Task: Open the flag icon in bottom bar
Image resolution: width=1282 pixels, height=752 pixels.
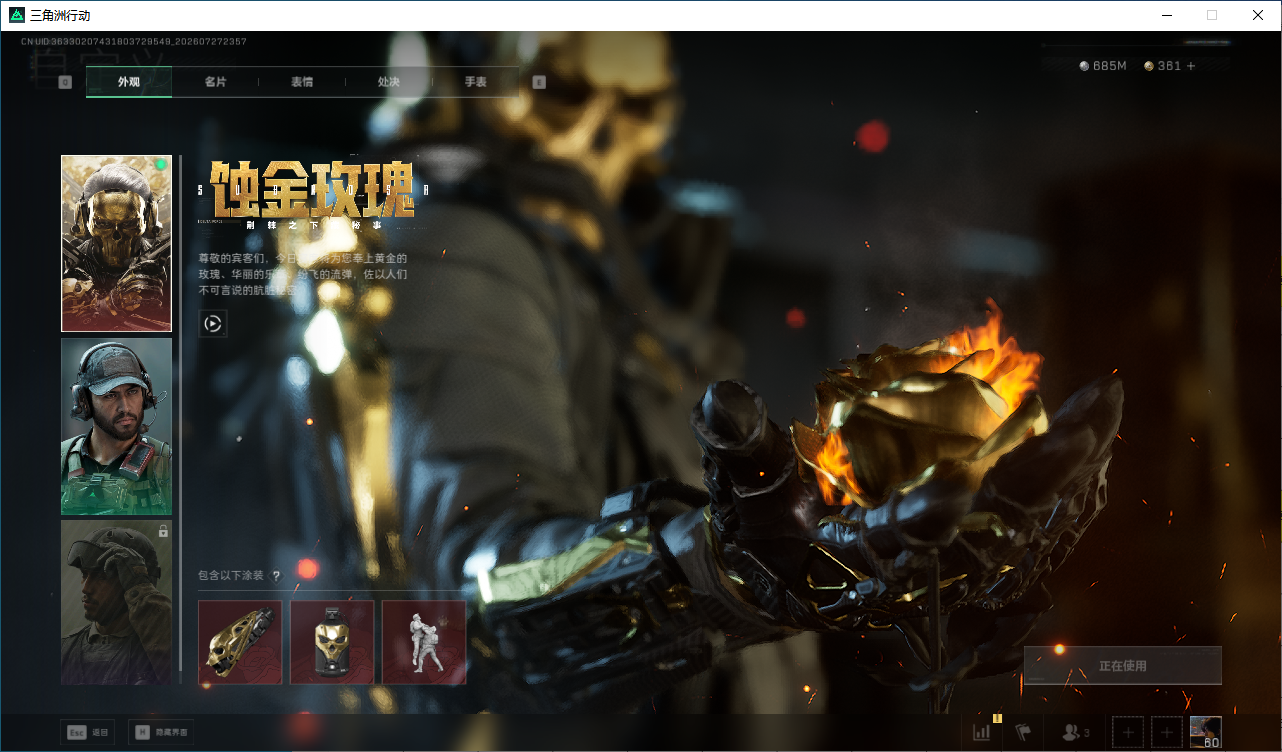Action: [x=1023, y=732]
